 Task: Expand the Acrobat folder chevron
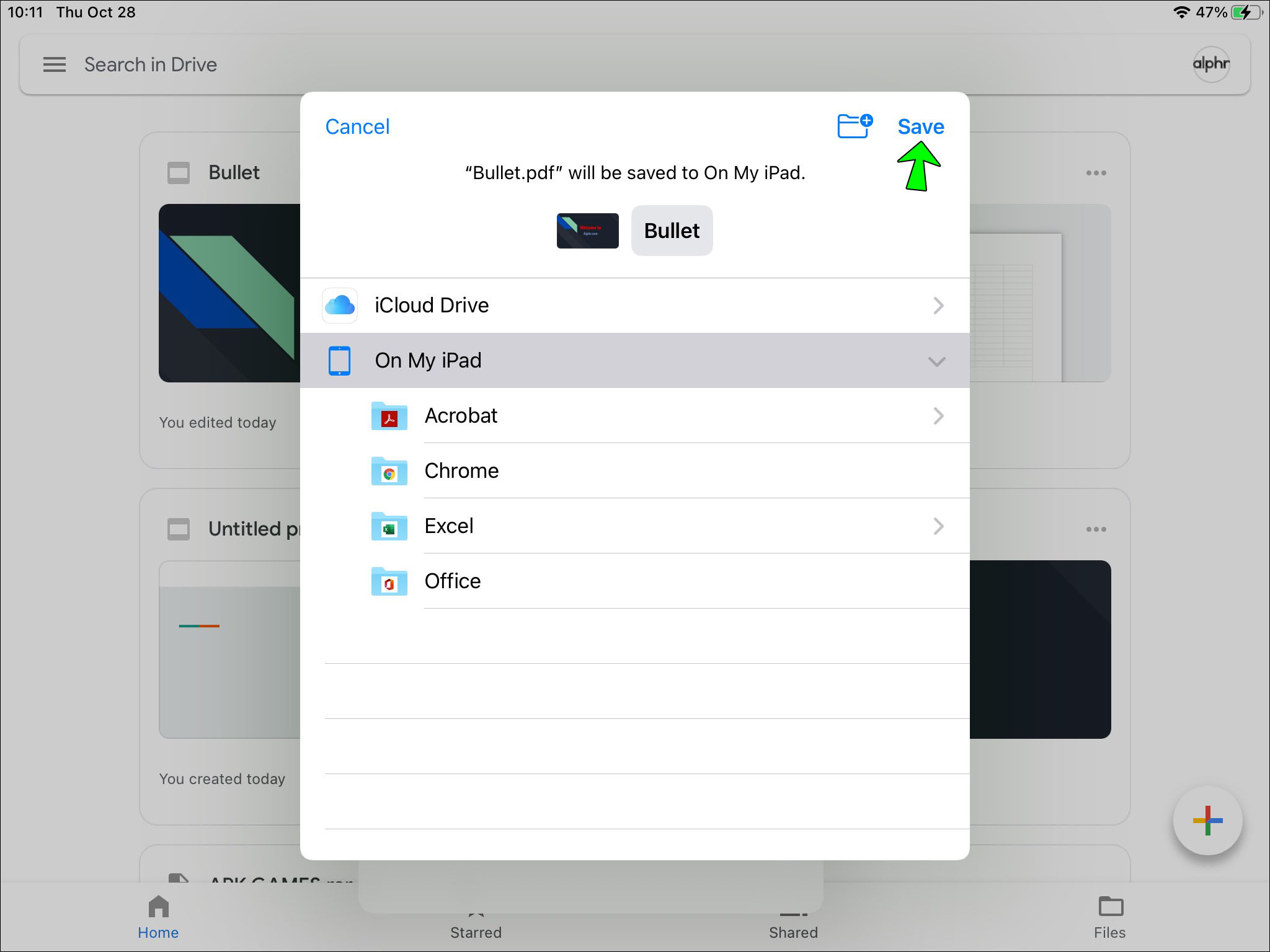pos(938,416)
